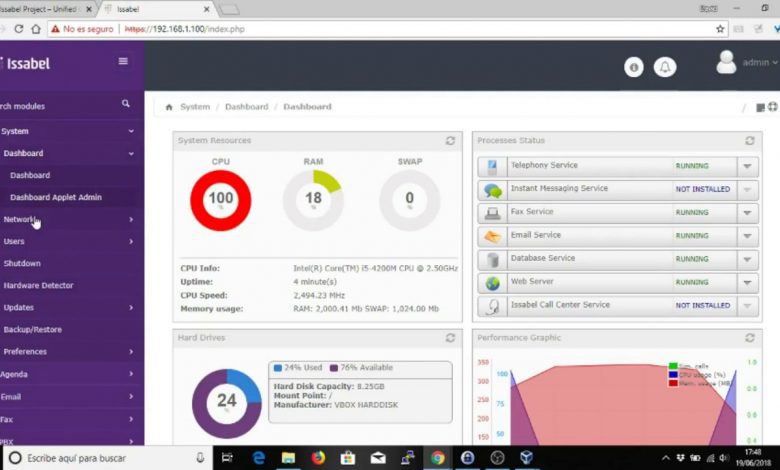Click the No es seguro security warning
This screenshot has height=470, width=780.
tap(82, 29)
